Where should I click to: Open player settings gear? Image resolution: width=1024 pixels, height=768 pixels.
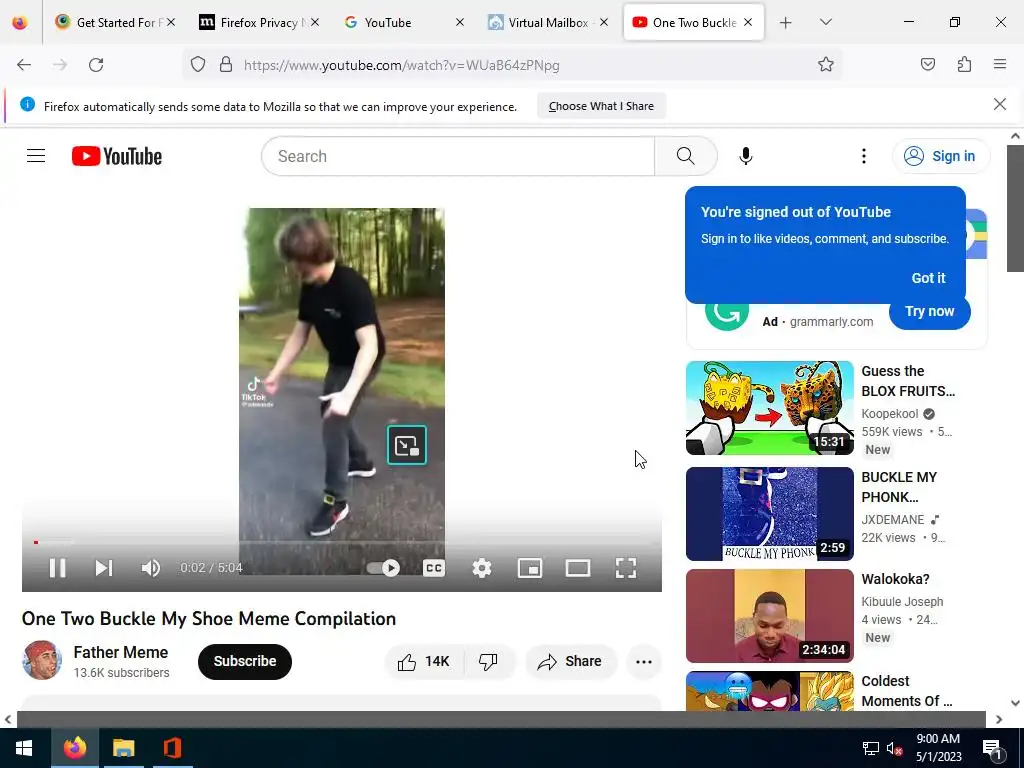[482, 568]
